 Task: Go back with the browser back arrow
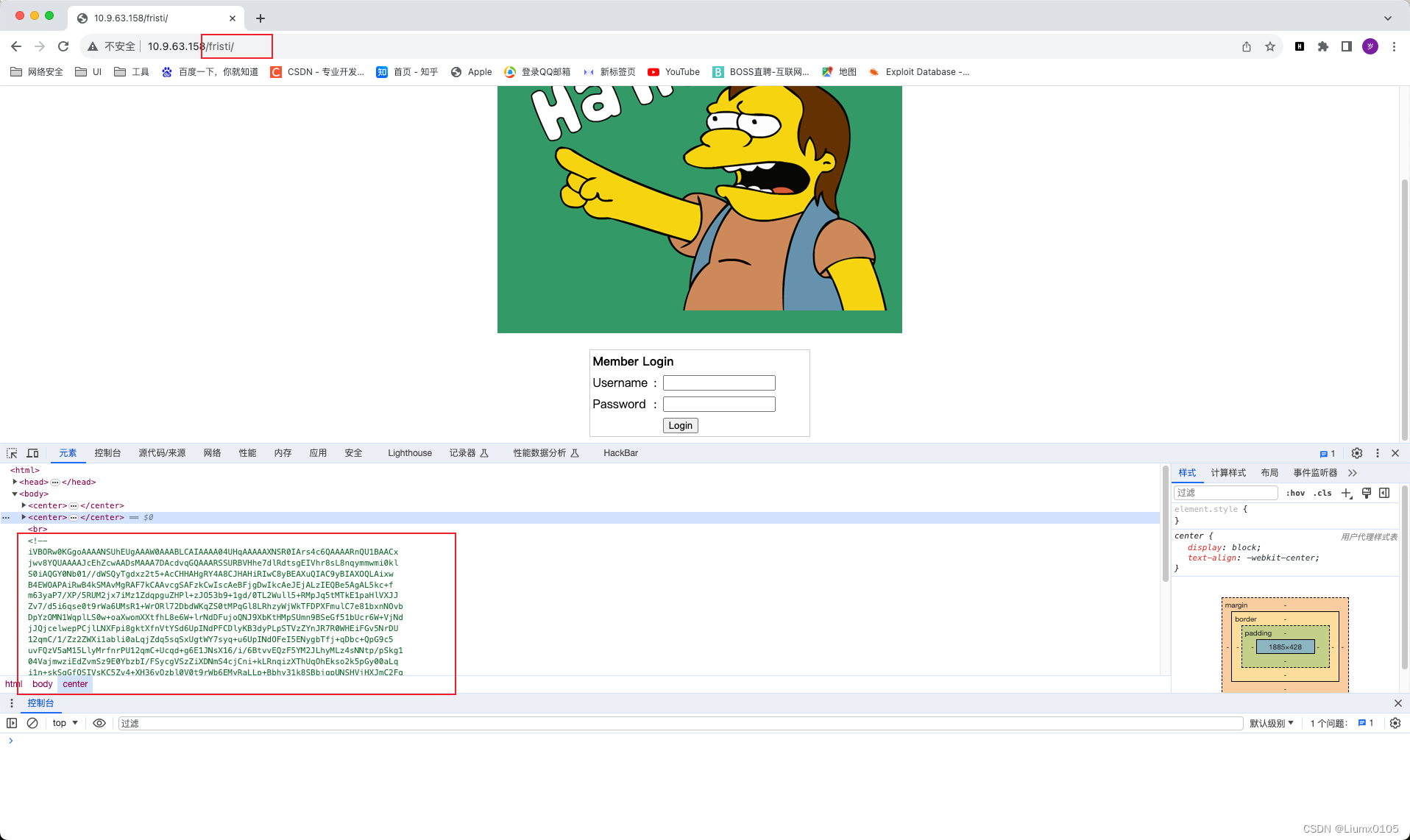tap(16, 46)
